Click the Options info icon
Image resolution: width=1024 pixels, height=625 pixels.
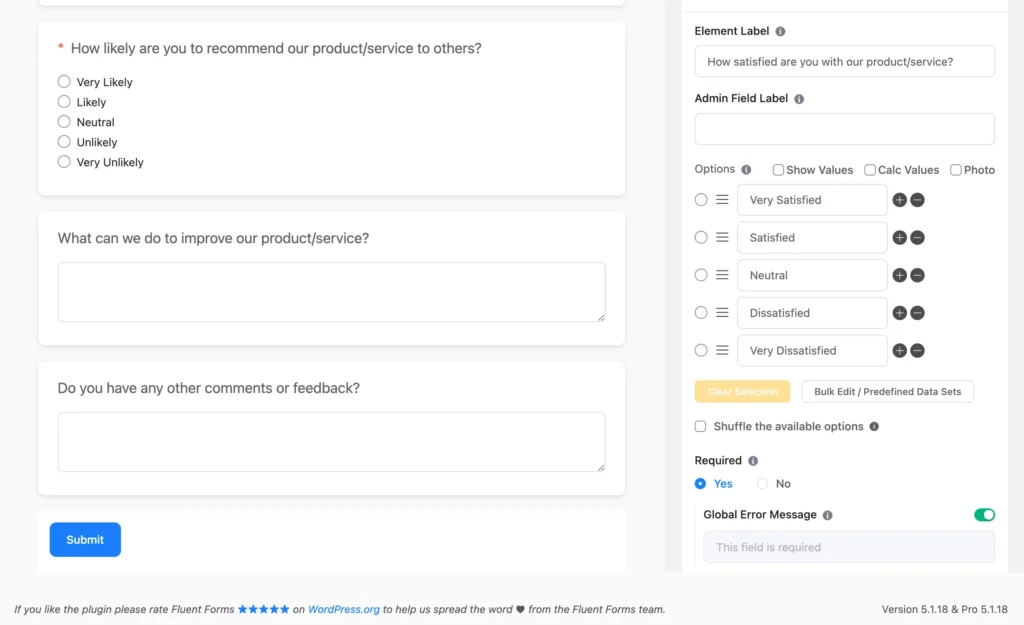pos(745,169)
